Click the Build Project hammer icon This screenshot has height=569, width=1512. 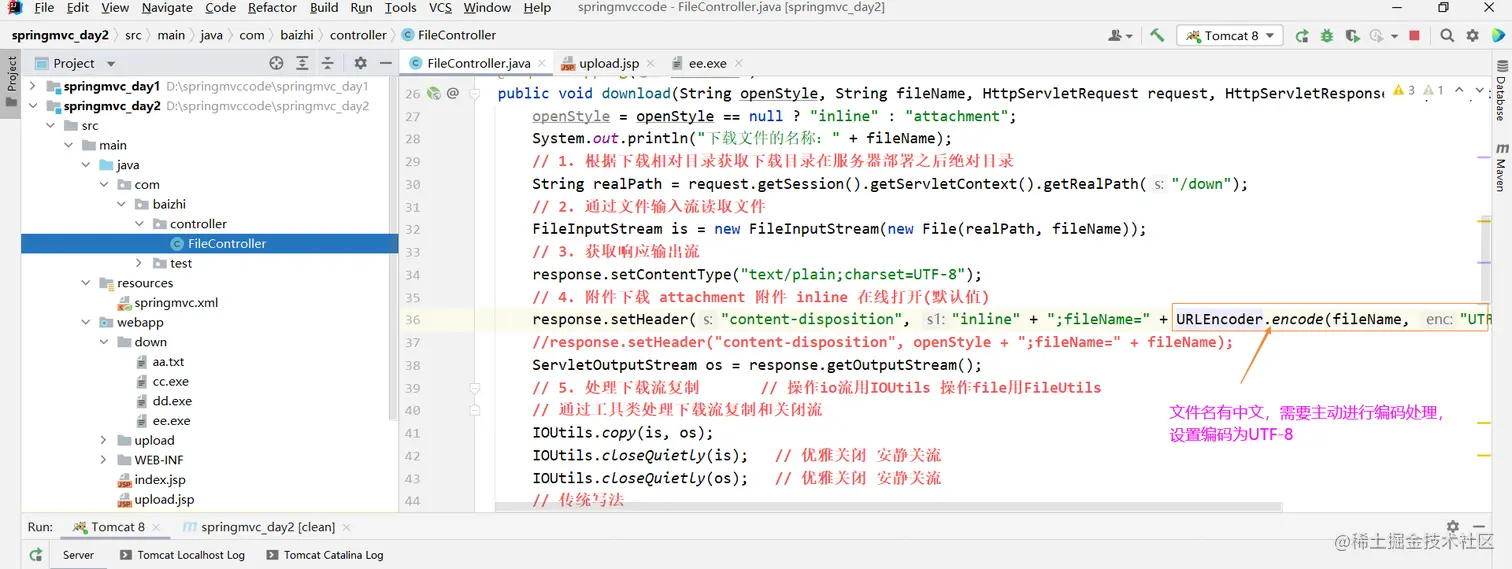[x=1157, y=35]
